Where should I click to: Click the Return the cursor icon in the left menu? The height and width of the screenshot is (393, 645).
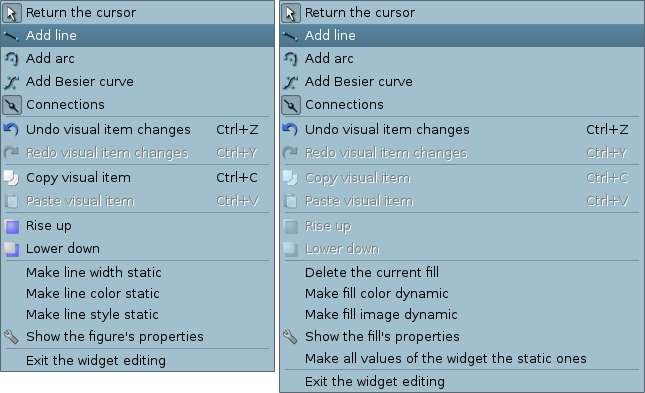pos(12,13)
